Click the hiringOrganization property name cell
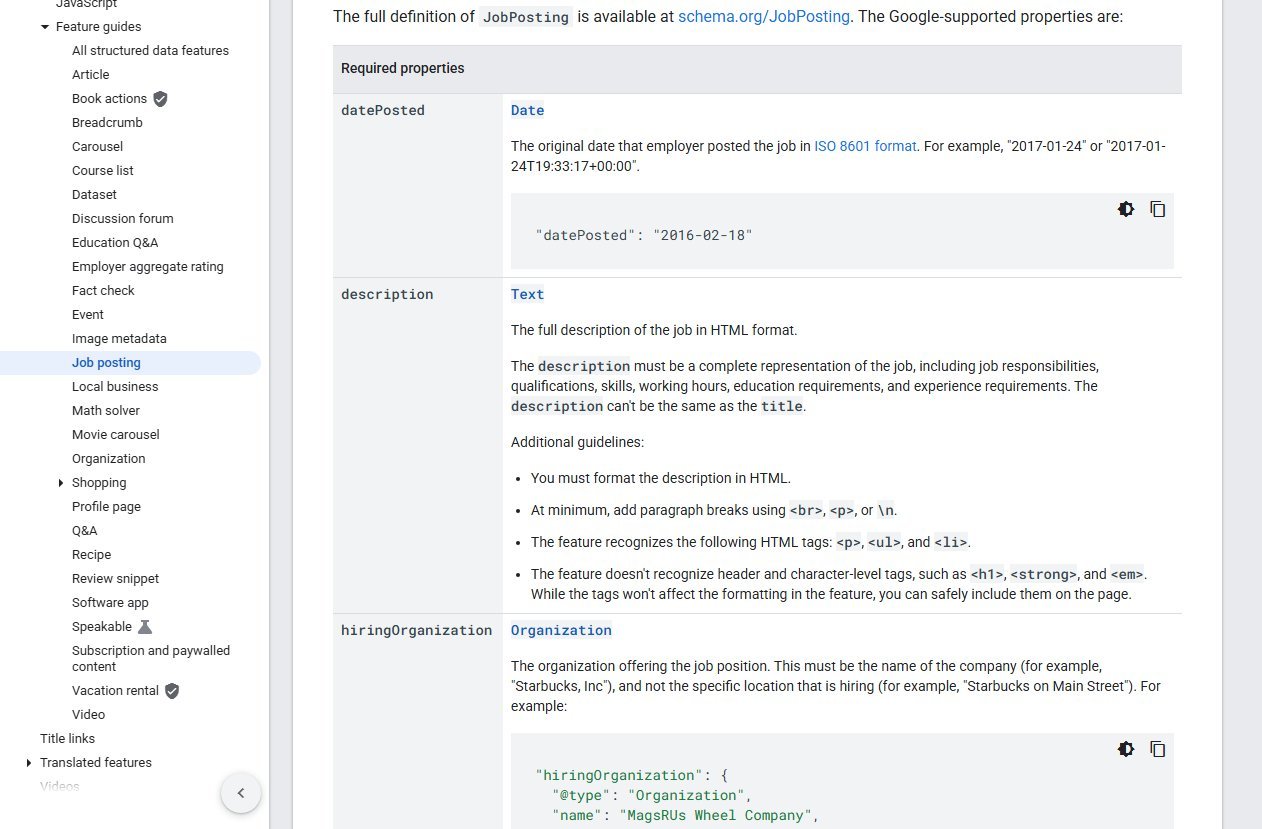Viewport: 1262px width, 829px height. point(418,721)
